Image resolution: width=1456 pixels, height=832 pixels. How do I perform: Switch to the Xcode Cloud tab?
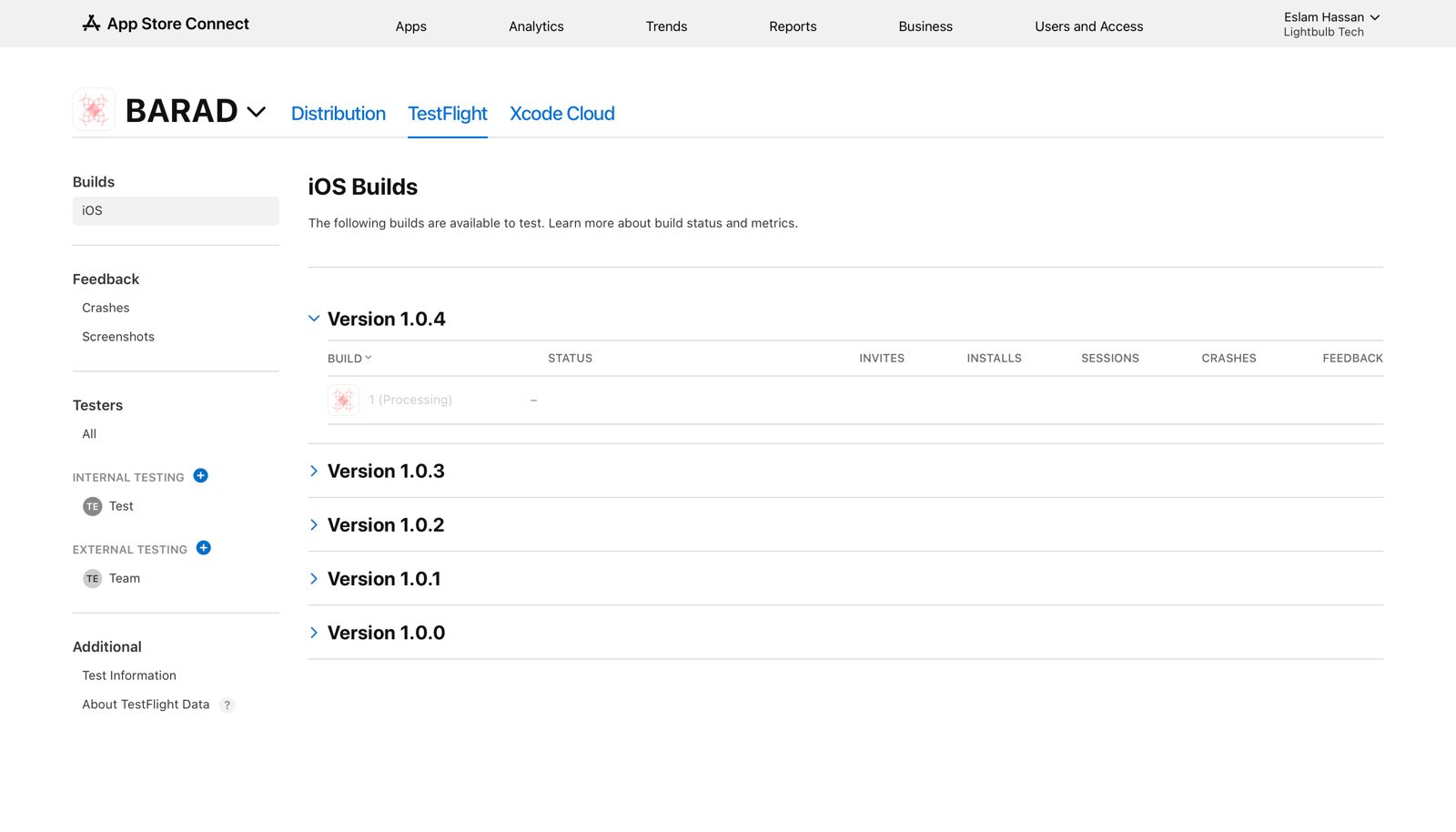pyautogui.click(x=562, y=114)
